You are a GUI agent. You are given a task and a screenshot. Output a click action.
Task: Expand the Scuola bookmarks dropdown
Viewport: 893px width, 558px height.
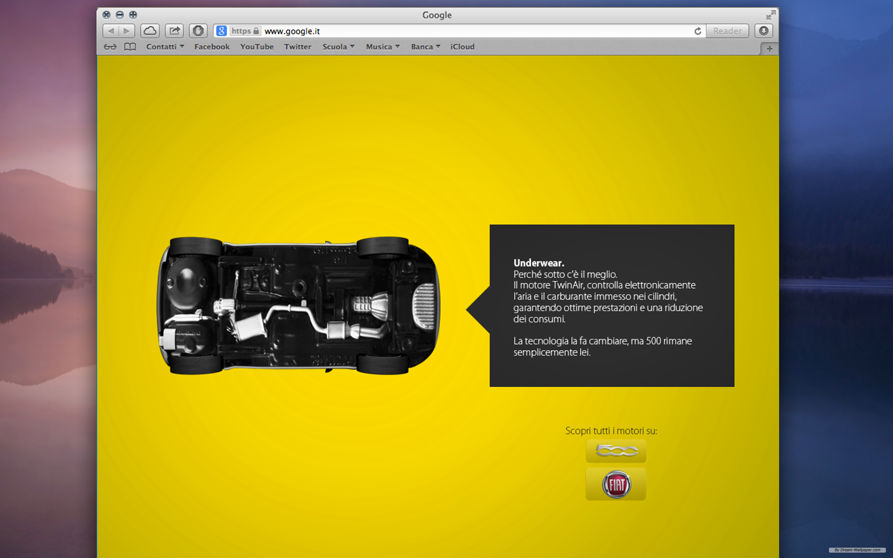tap(339, 47)
